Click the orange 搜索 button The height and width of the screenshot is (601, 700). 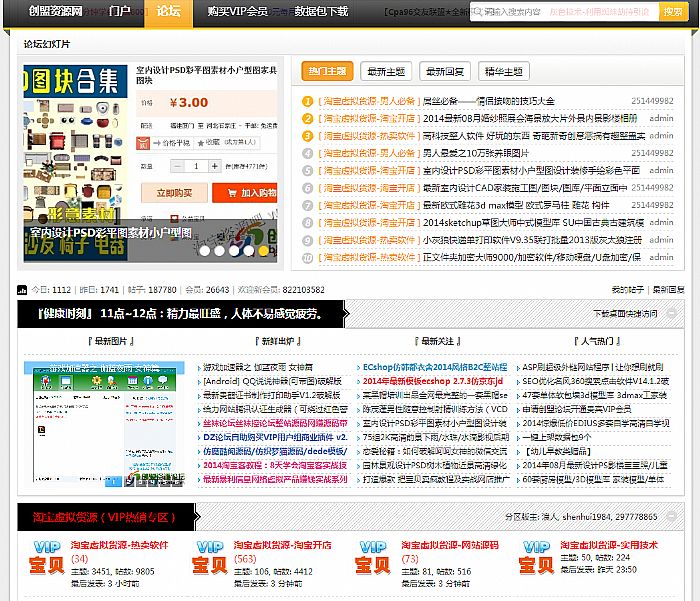[x=673, y=12]
